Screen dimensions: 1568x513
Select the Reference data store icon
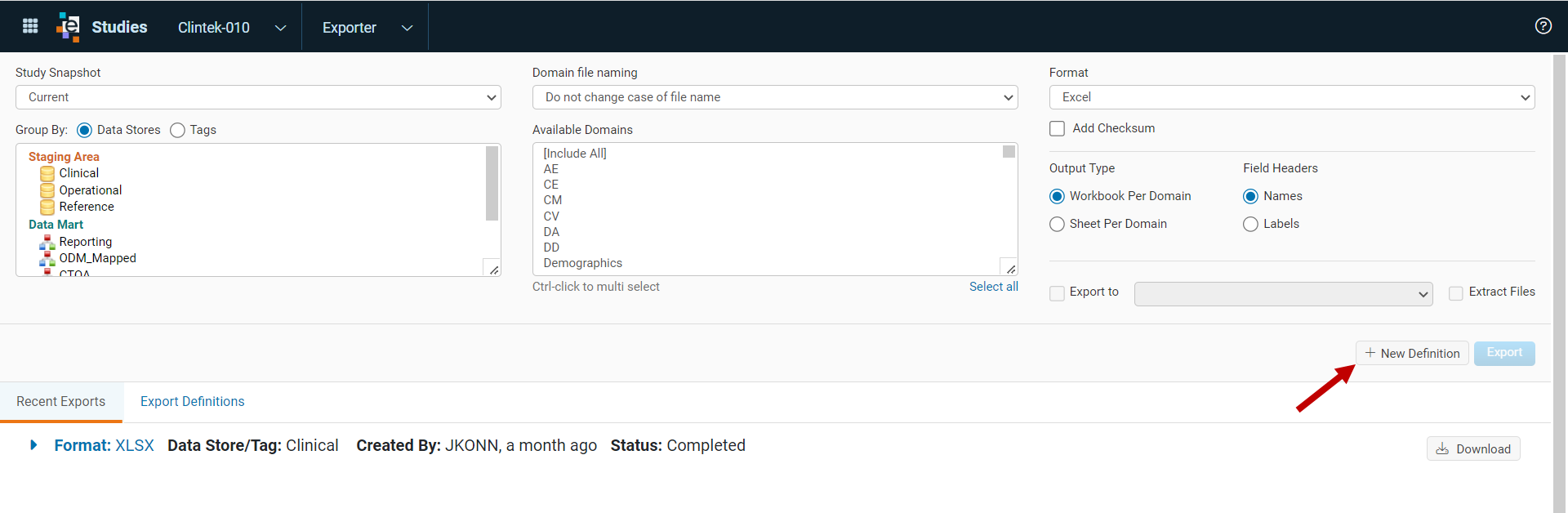47,207
